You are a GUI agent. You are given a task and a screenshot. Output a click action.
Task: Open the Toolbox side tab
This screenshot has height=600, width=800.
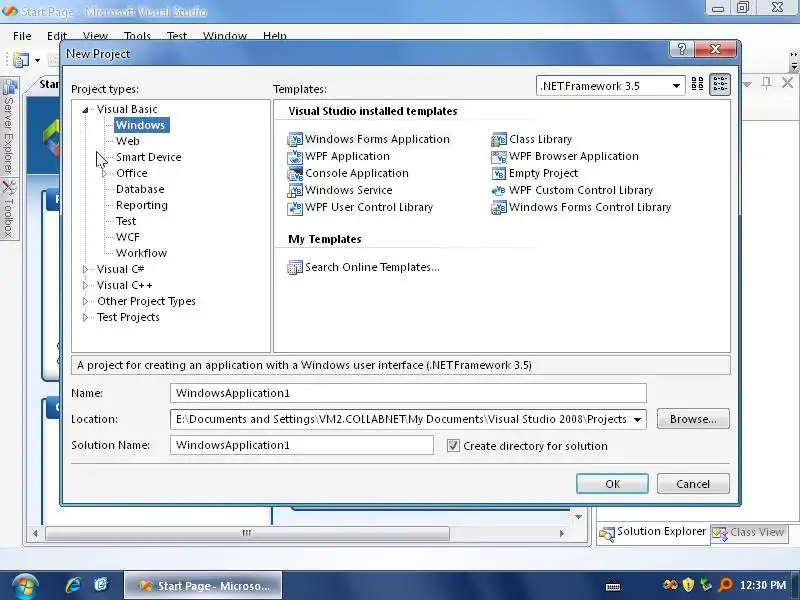[9, 209]
